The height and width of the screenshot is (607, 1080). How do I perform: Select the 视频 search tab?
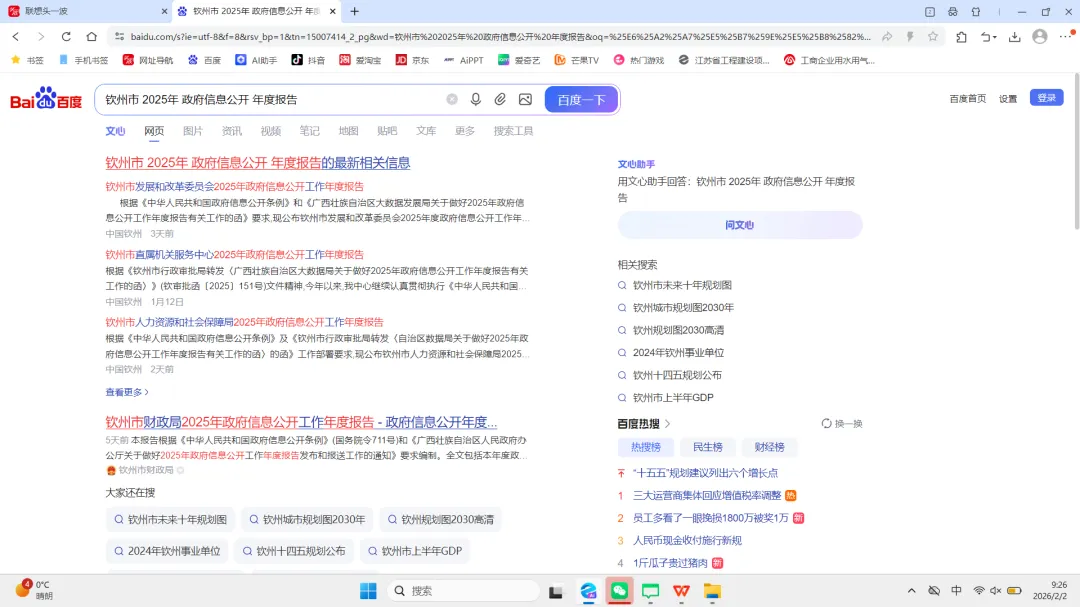pyautogui.click(x=271, y=131)
